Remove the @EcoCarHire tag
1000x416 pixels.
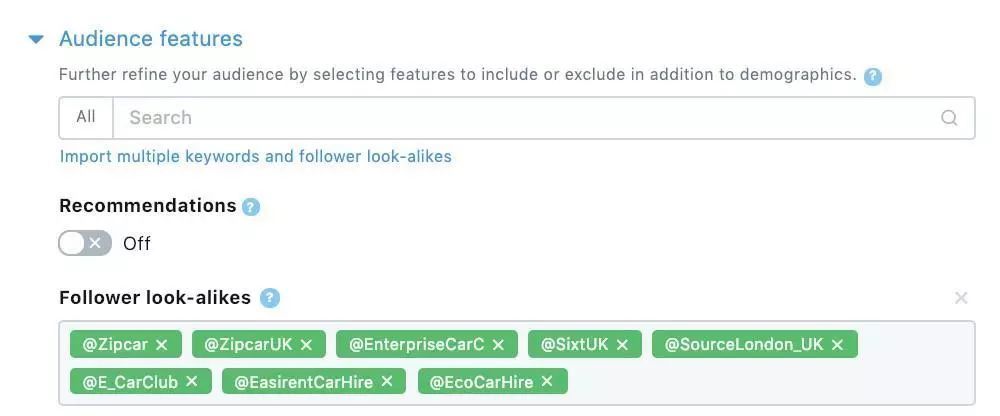coord(547,382)
